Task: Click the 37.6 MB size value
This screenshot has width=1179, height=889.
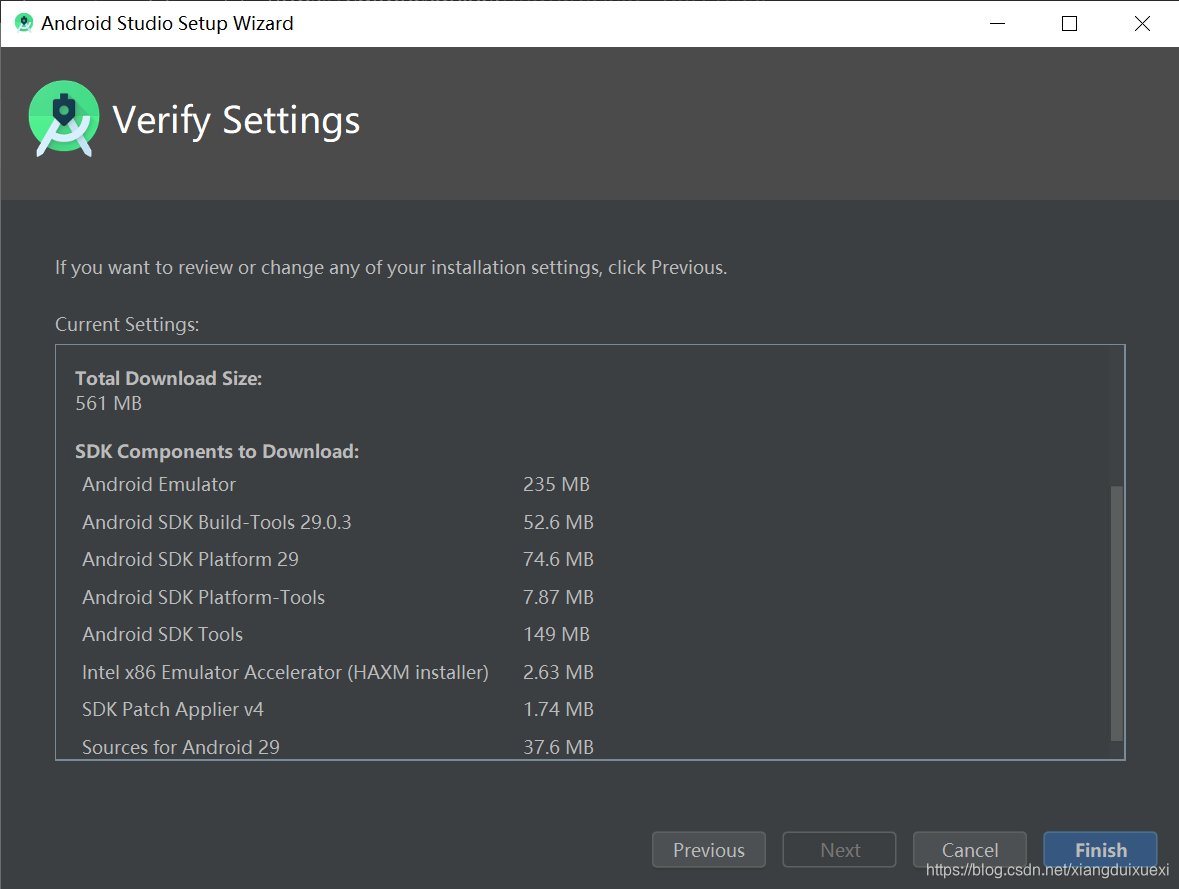Action: point(558,747)
